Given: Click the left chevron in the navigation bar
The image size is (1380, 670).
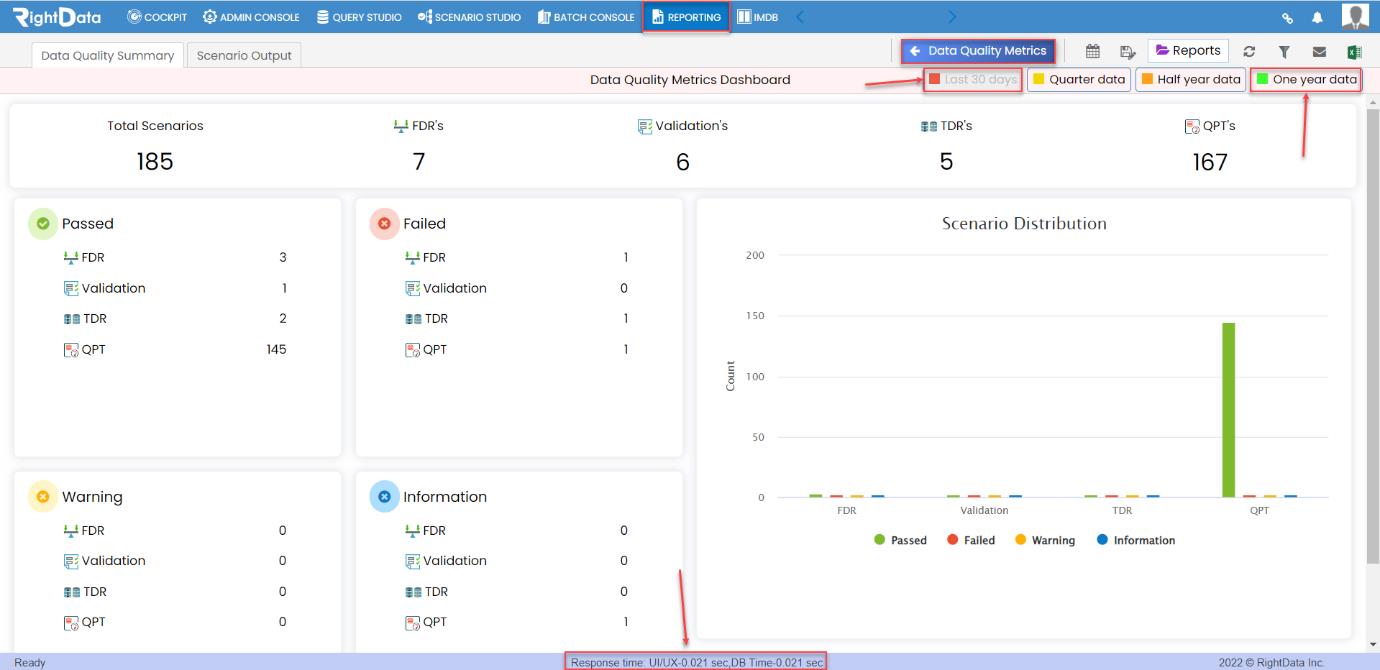Looking at the screenshot, I should pos(798,16).
